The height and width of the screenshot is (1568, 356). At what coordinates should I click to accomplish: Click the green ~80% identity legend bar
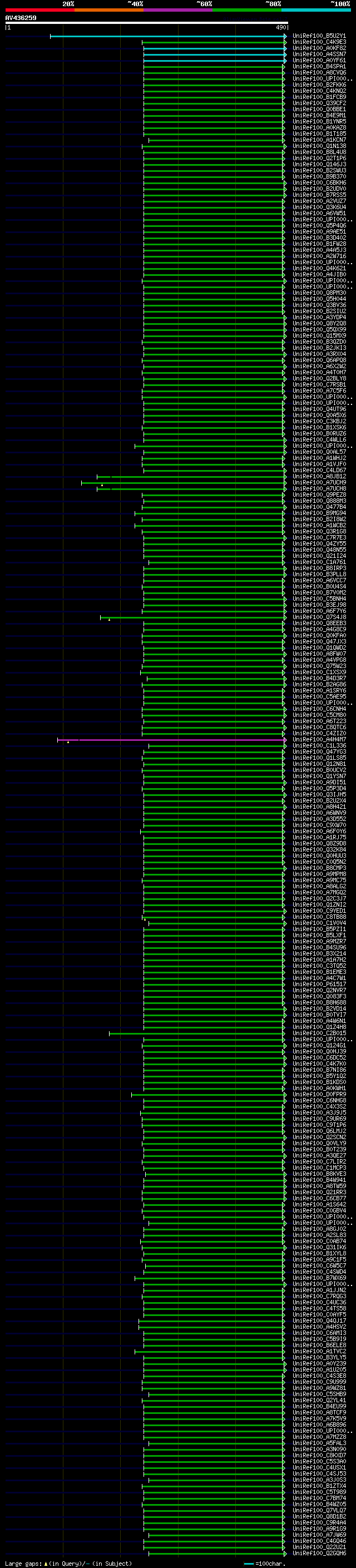point(247,10)
